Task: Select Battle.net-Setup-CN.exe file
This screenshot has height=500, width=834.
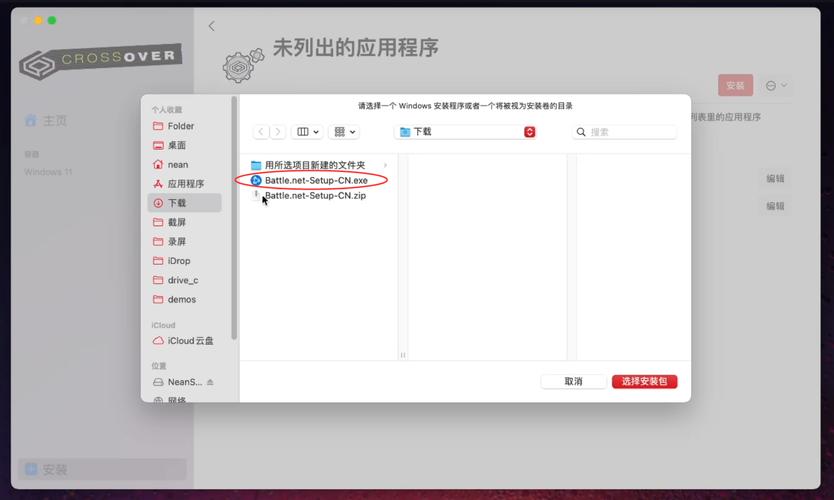Action: [x=316, y=180]
